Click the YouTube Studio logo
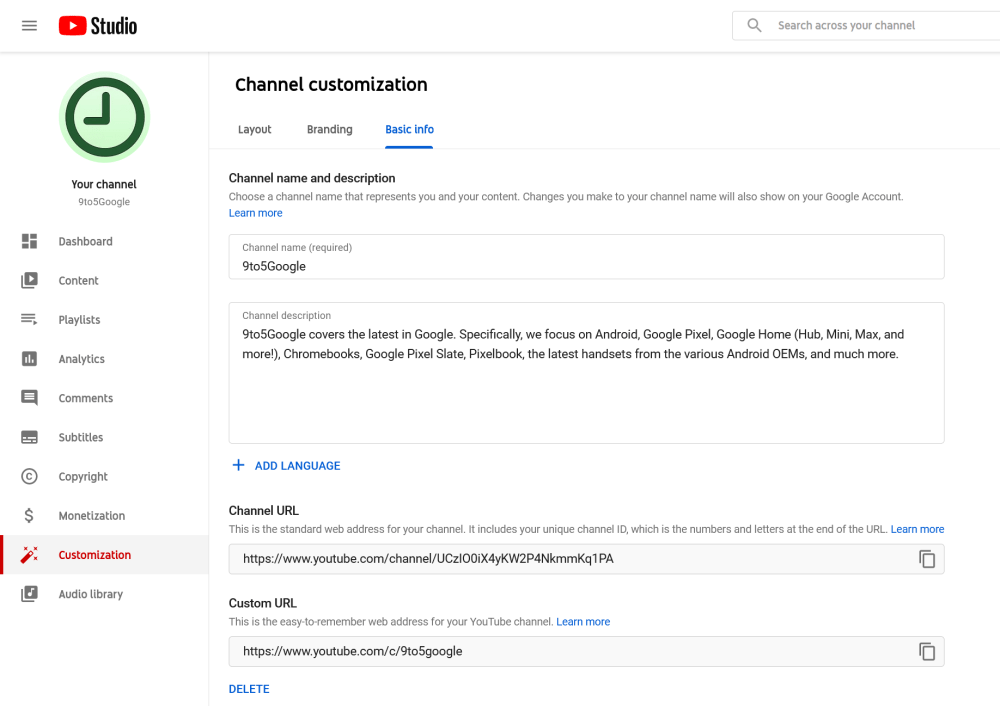1000x706 pixels. click(98, 26)
